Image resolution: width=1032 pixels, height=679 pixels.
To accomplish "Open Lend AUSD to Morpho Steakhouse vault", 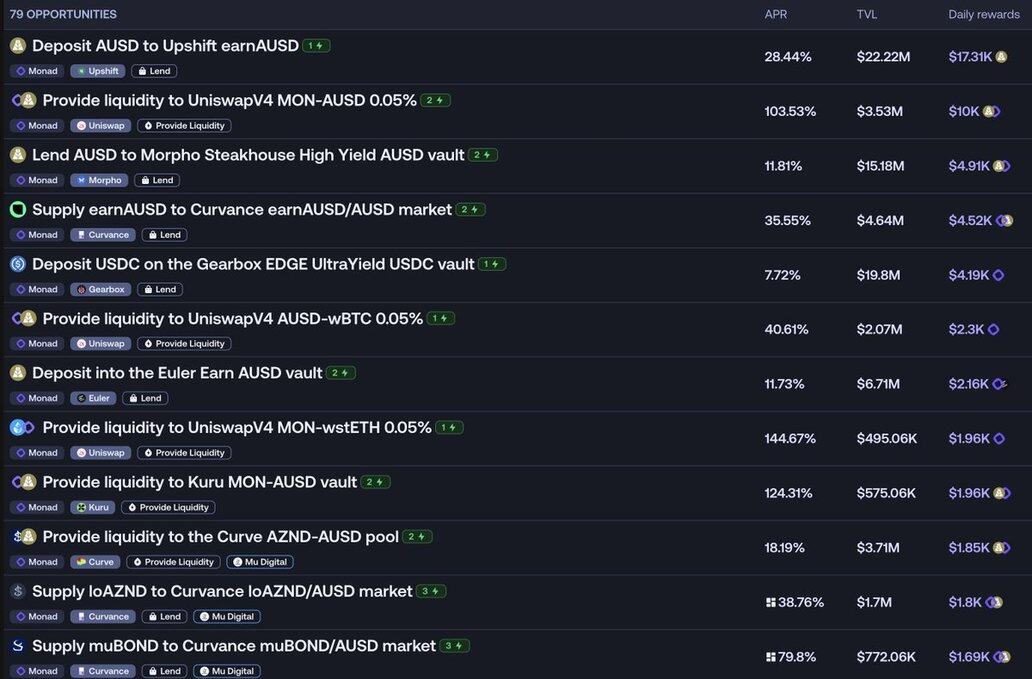I will coord(248,155).
